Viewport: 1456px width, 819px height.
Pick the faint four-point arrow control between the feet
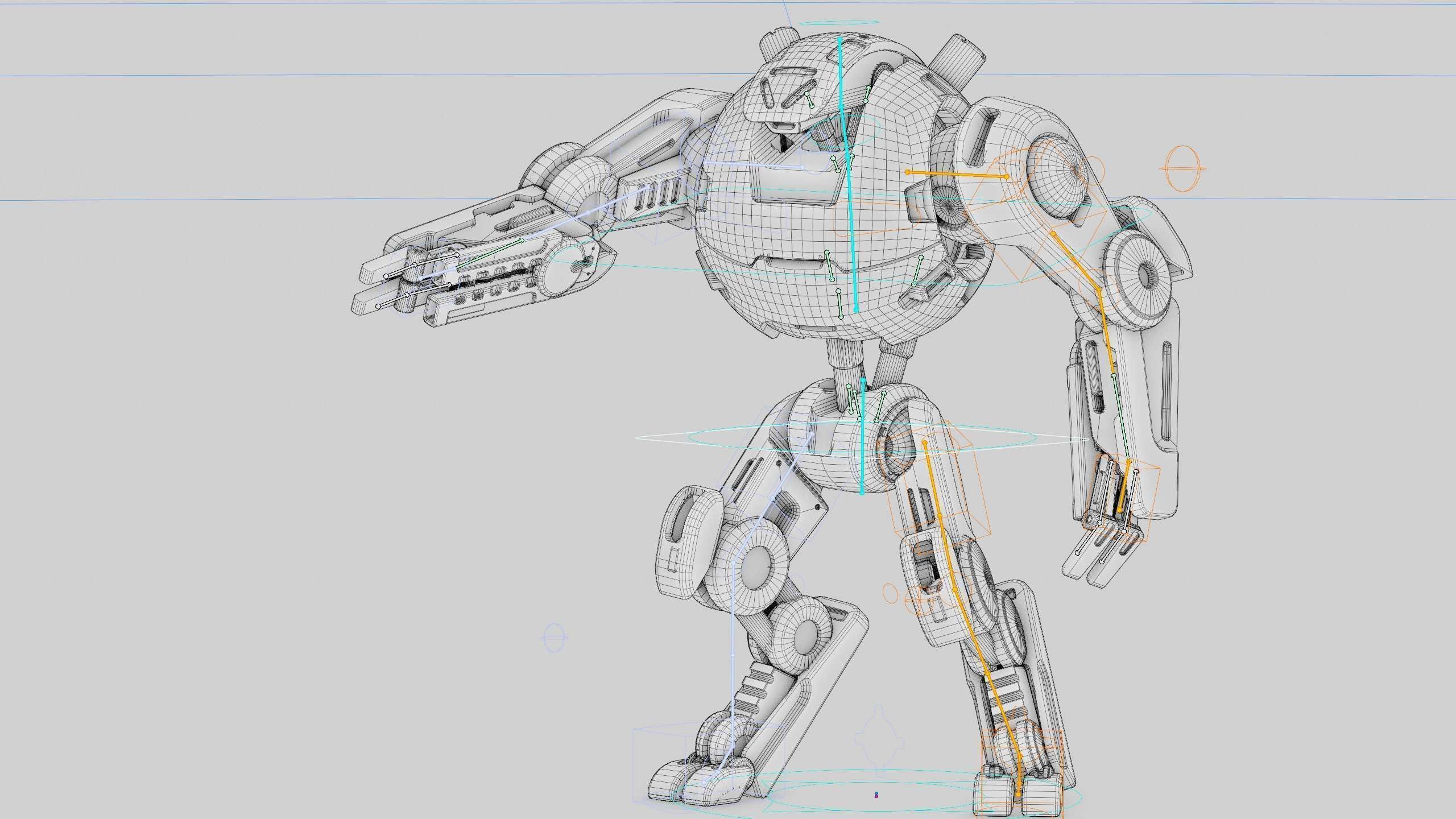coord(879,741)
